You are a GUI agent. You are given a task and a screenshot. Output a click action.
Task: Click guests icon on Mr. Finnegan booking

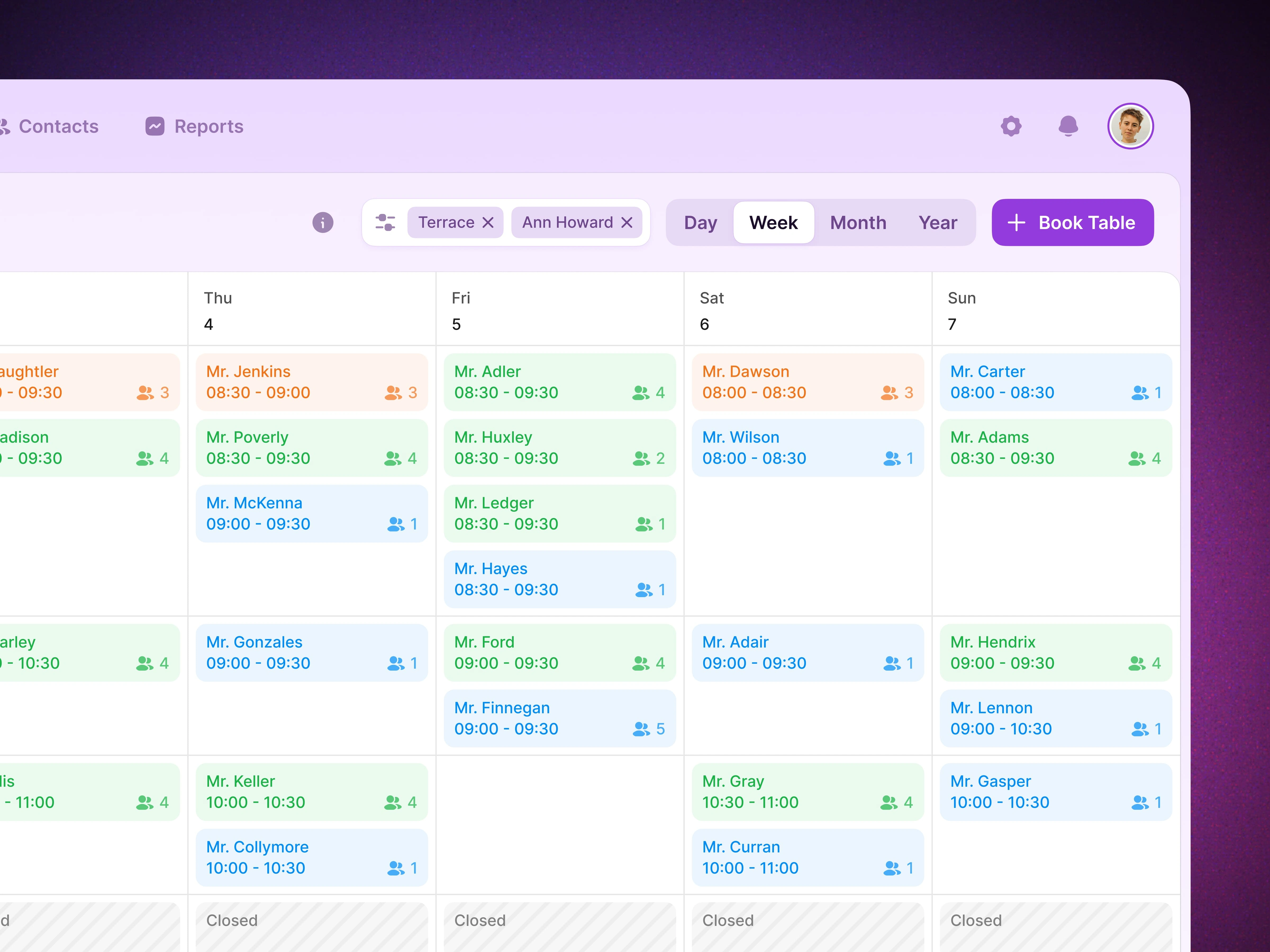point(641,729)
